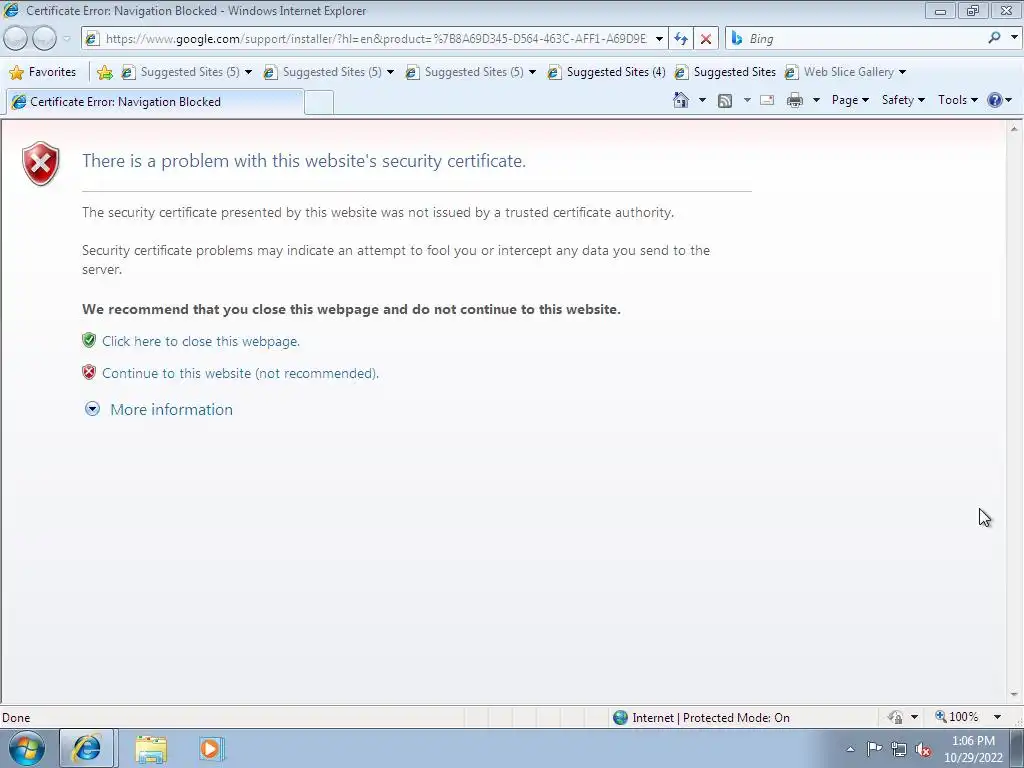Click the large red shield error icon
This screenshot has width=1024, height=768.
point(40,163)
